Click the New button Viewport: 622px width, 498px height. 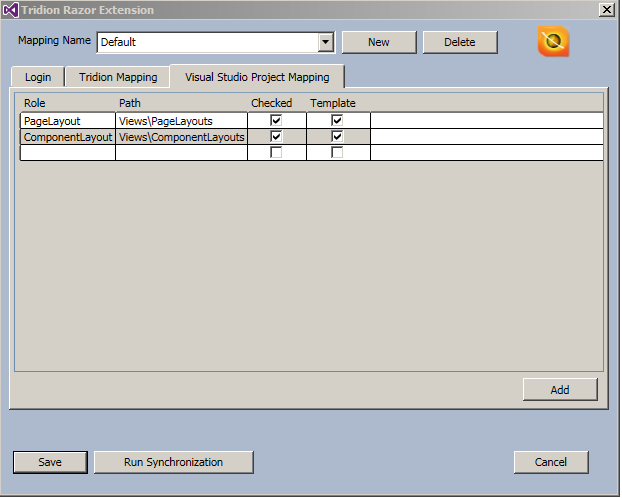[x=379, y=42]
